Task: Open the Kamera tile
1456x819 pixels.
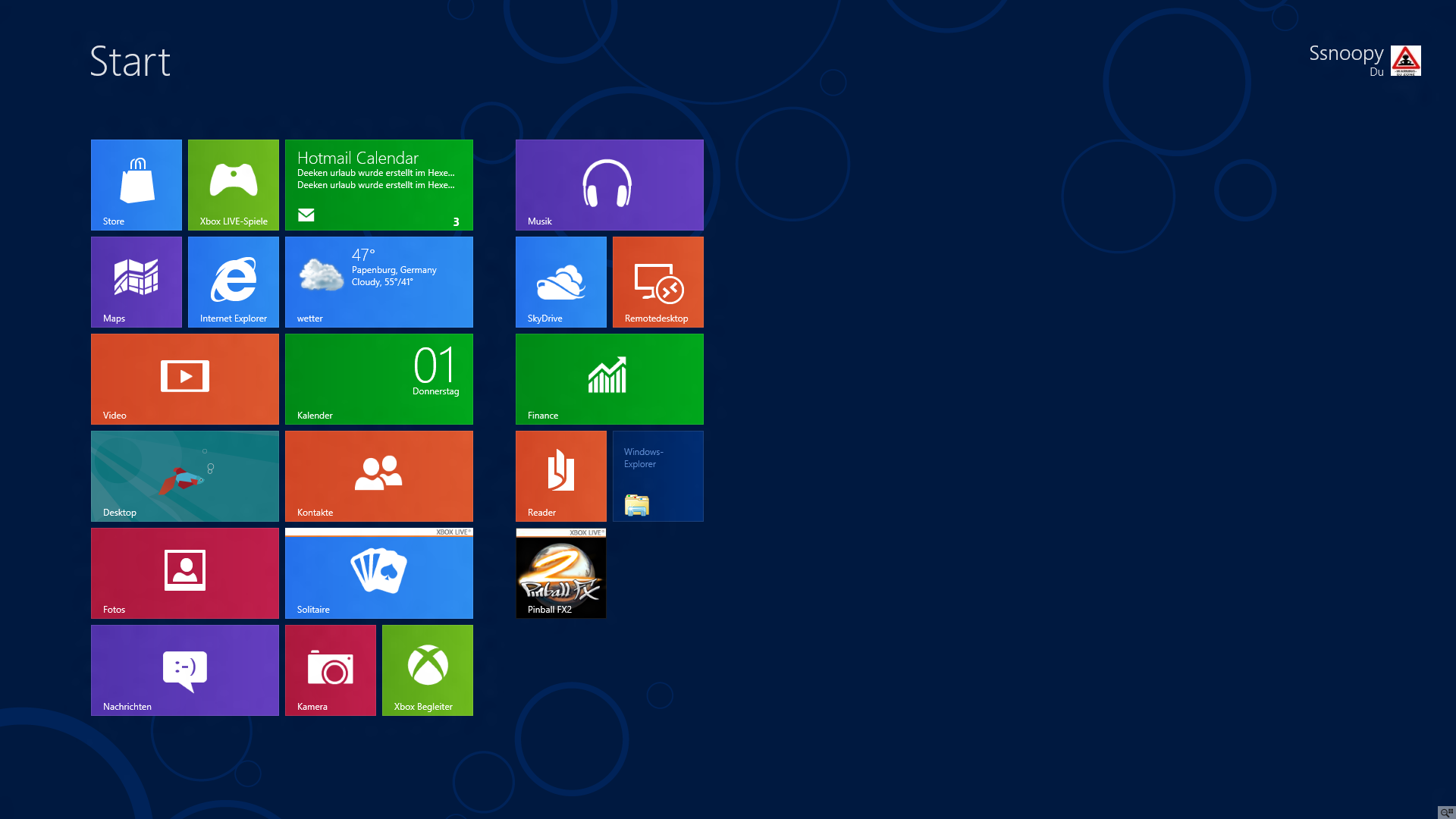Action: pos(331,670)
